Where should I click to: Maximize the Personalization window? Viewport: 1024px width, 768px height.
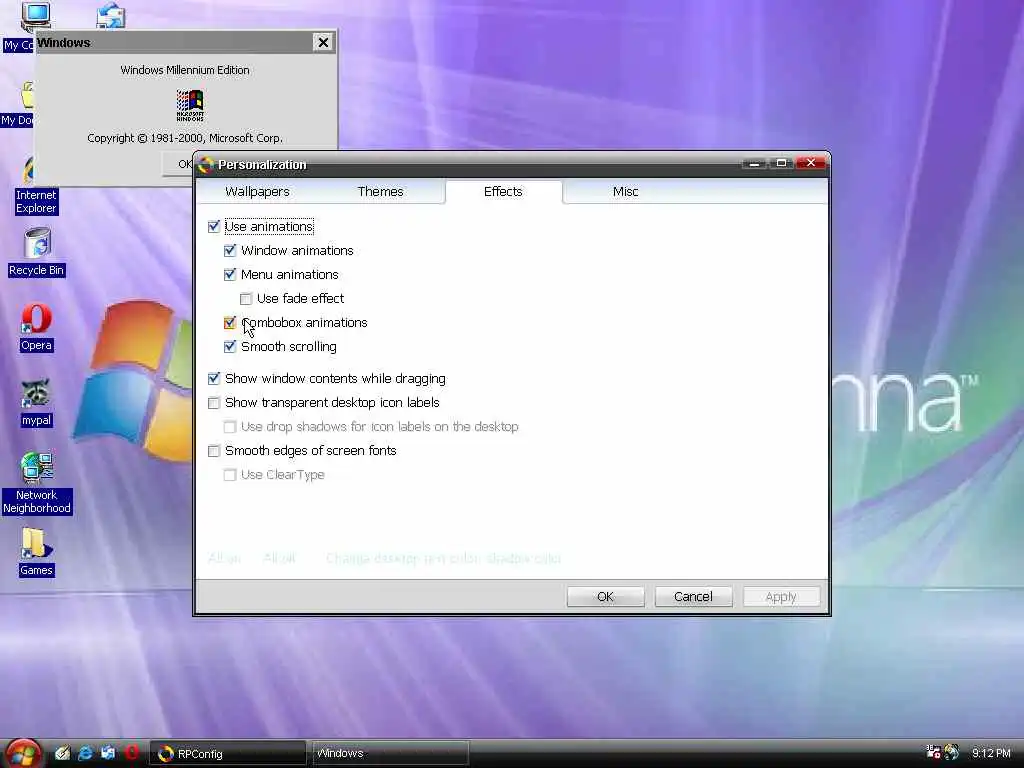point(781,163)
